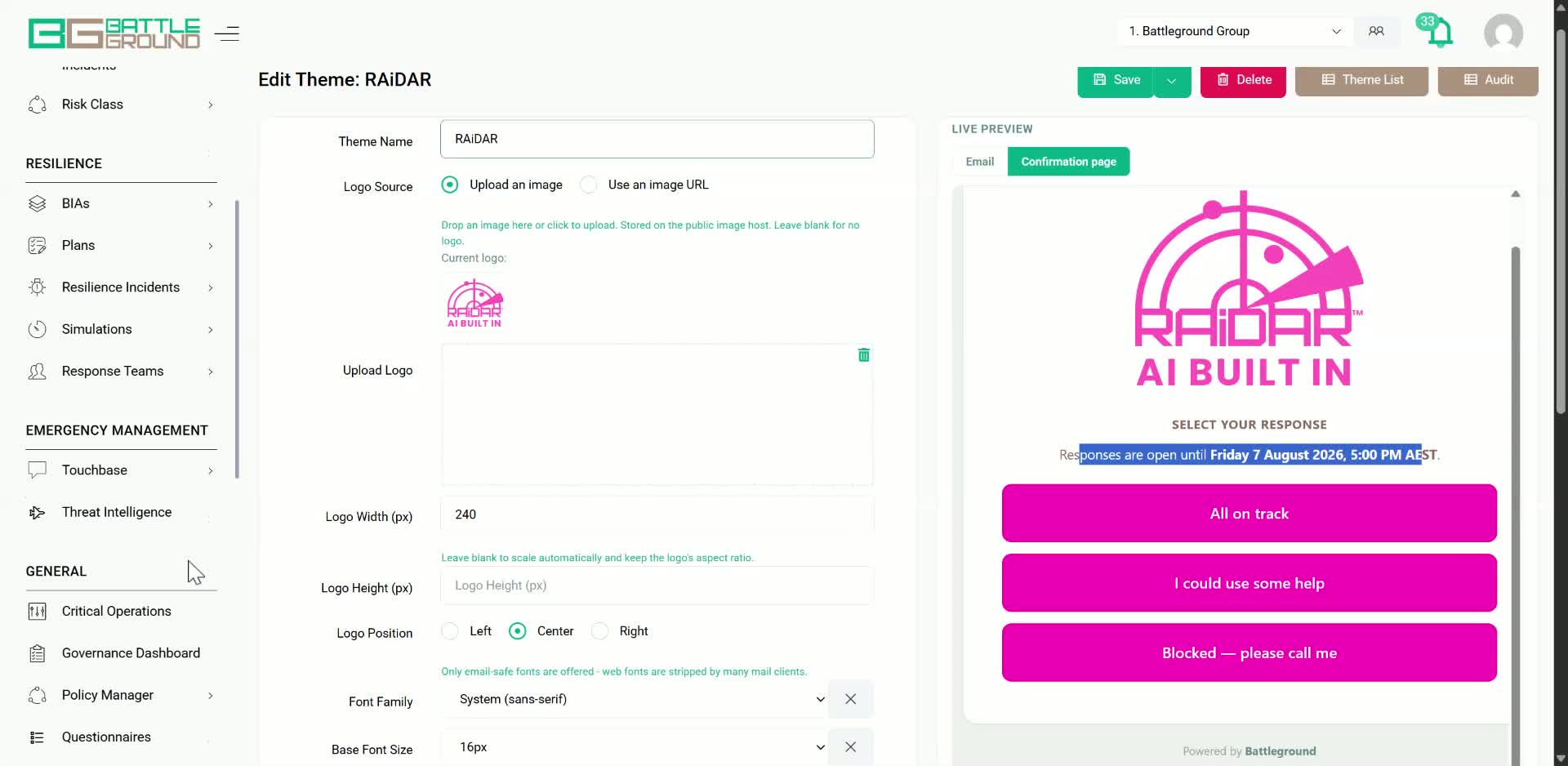Click the Plans sidebar icon
The image size is (1568, 766).
pos(38,245)
